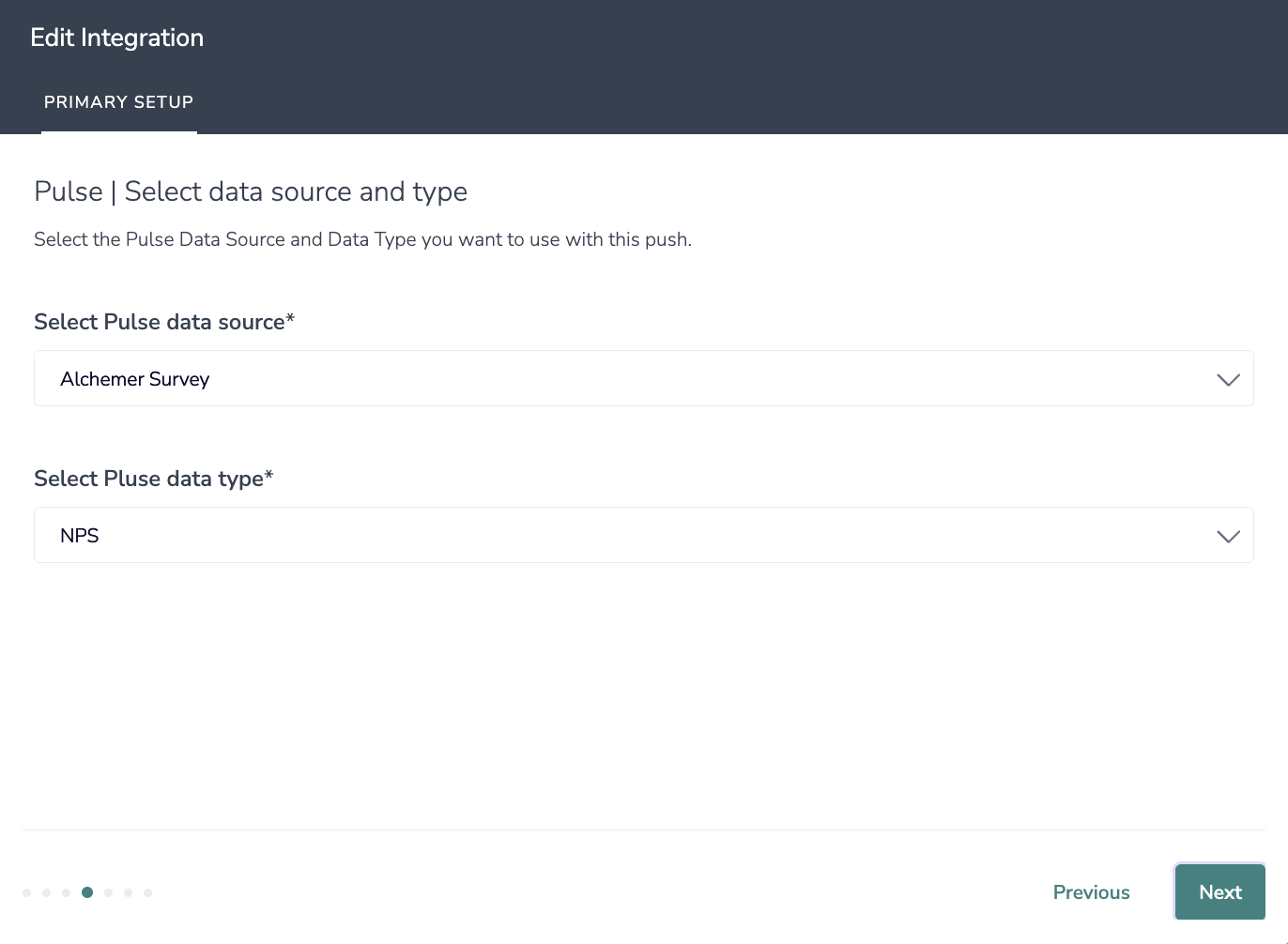Screen dimensions: 1288x944
Task: Switch to the PRIMARY SETUP tab
Action: coord(118,102)
